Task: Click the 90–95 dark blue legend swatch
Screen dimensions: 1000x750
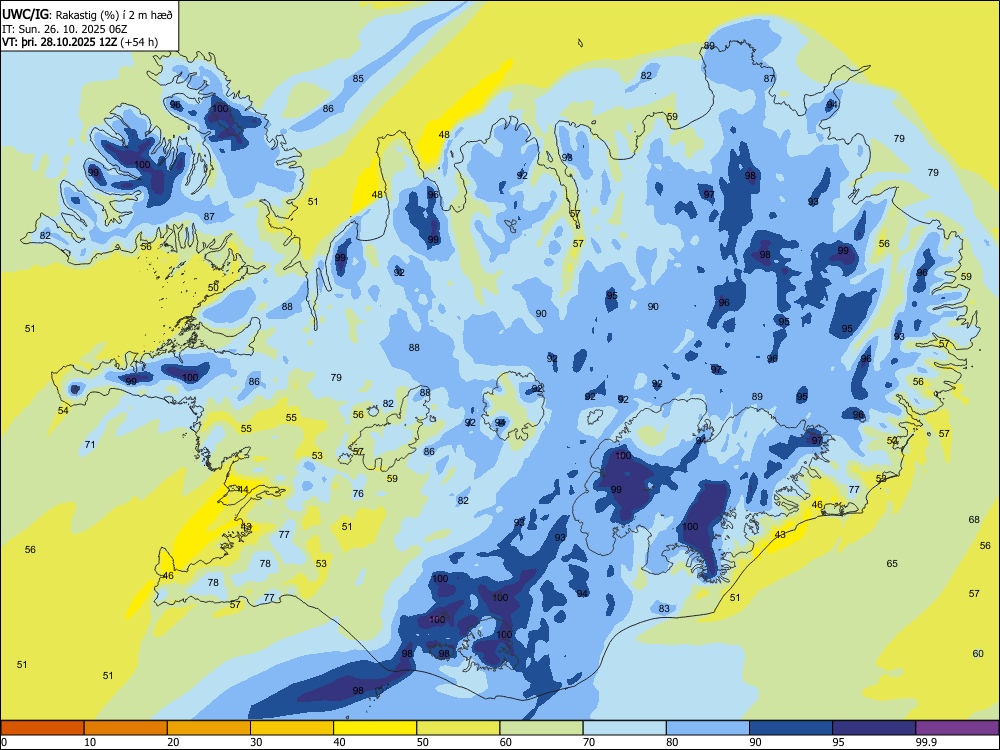Action: pyautogui.click(x=791, y=728)
